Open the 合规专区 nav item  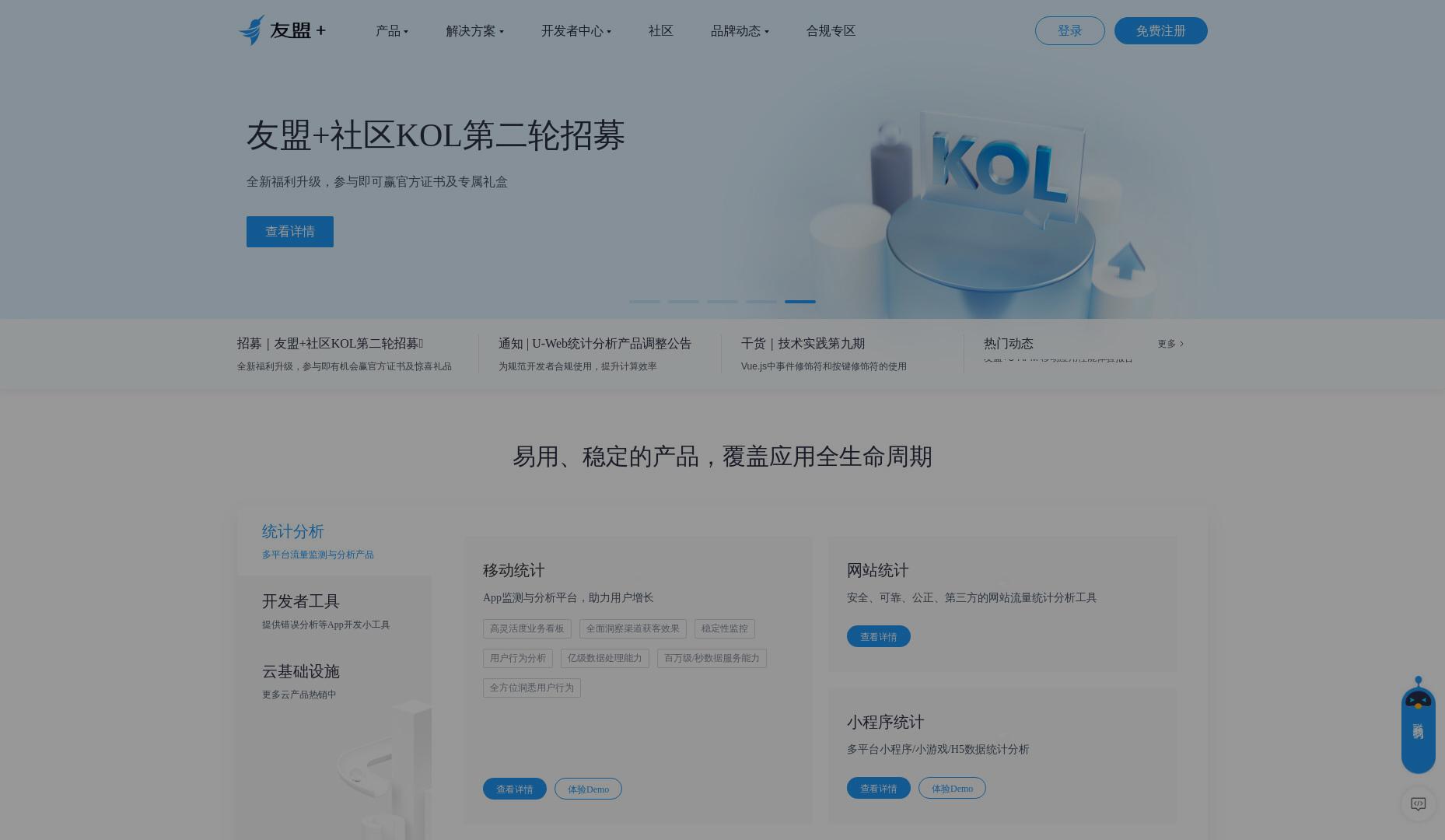point(831,31)
